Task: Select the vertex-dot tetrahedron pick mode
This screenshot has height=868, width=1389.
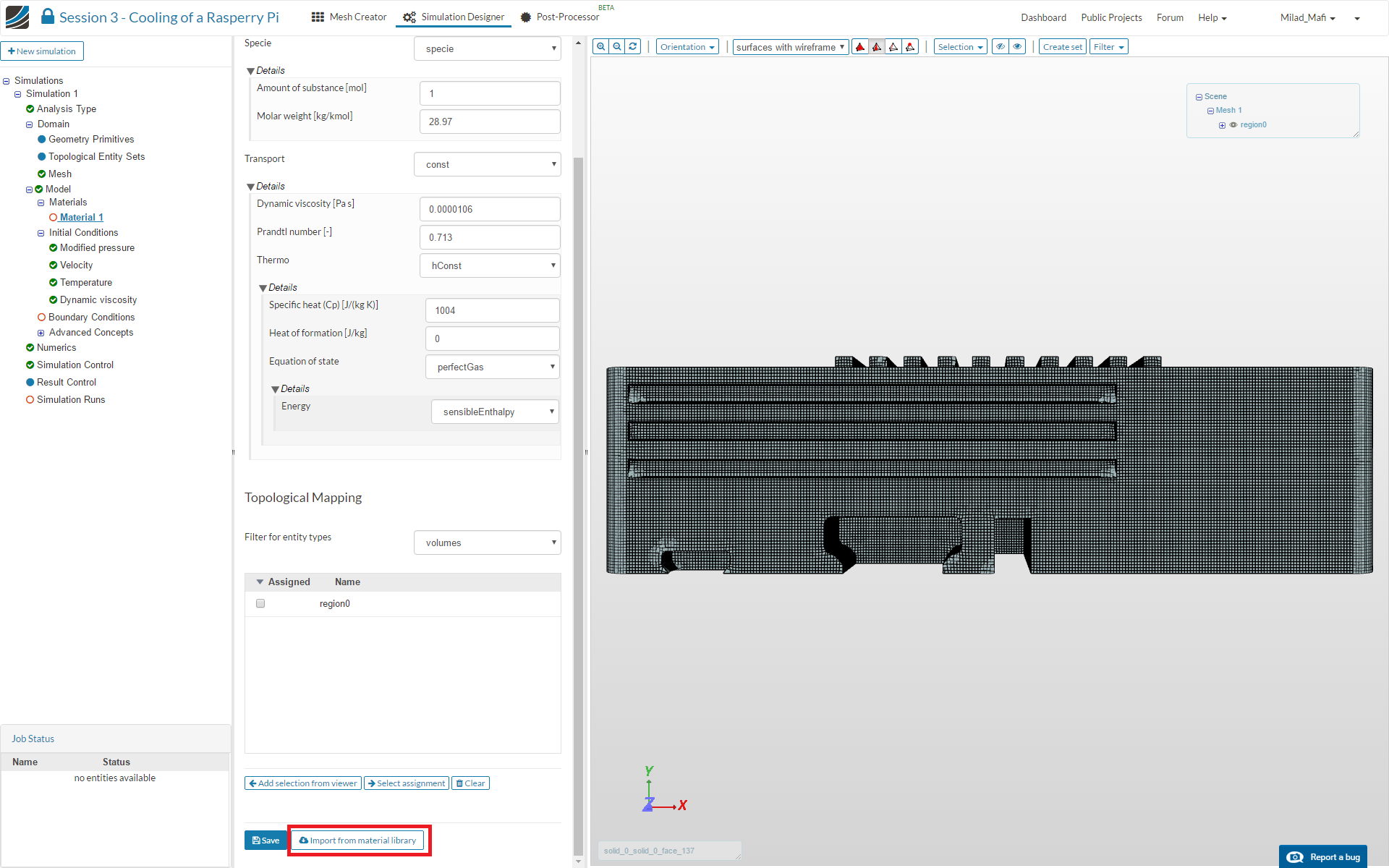Action: (910, 47)
